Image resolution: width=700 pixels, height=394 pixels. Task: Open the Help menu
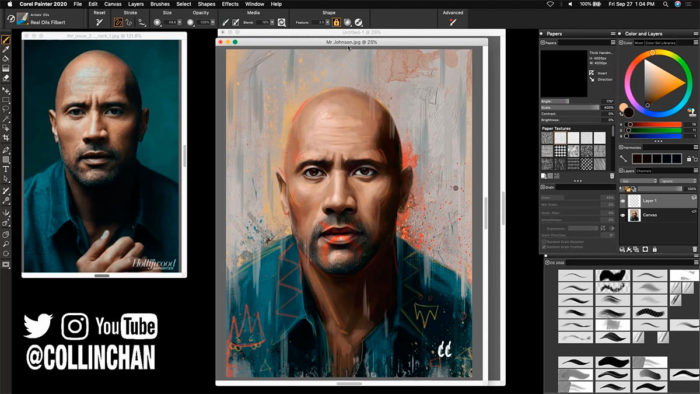276,4
